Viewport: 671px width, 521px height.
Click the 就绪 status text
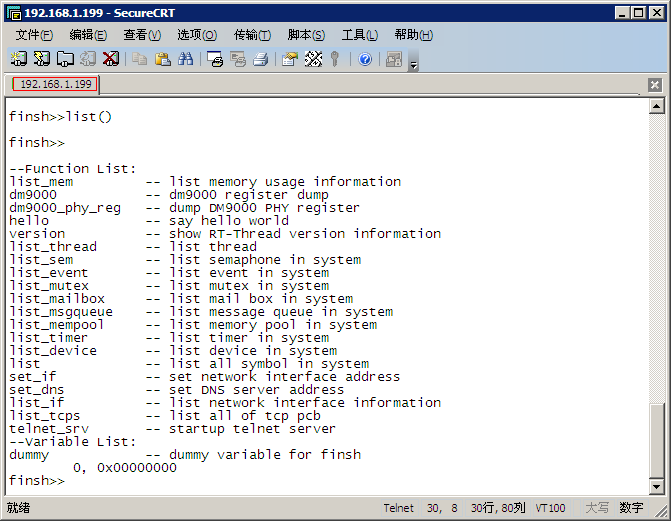(x=18, y=508)
